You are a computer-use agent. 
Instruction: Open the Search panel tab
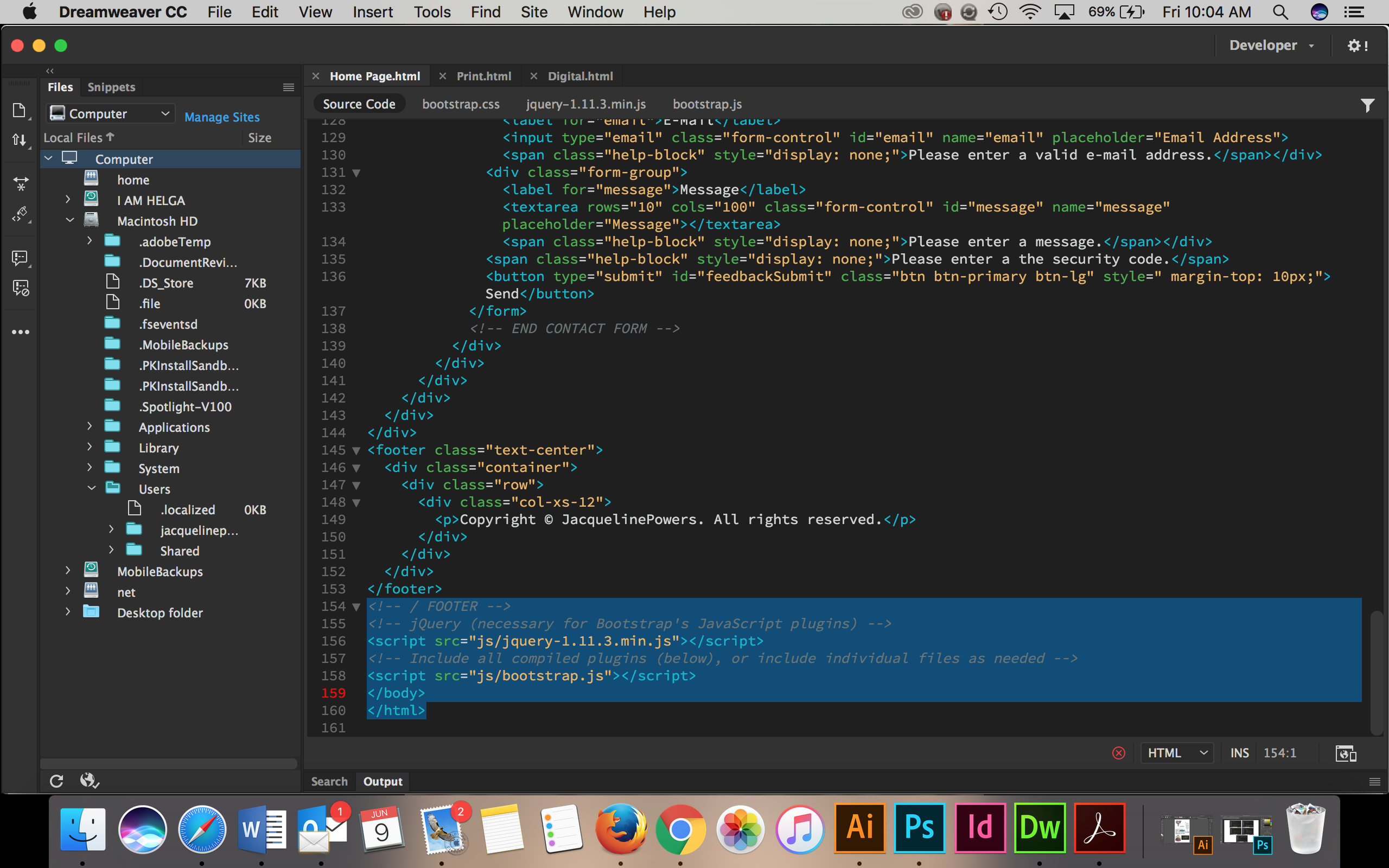329,781
